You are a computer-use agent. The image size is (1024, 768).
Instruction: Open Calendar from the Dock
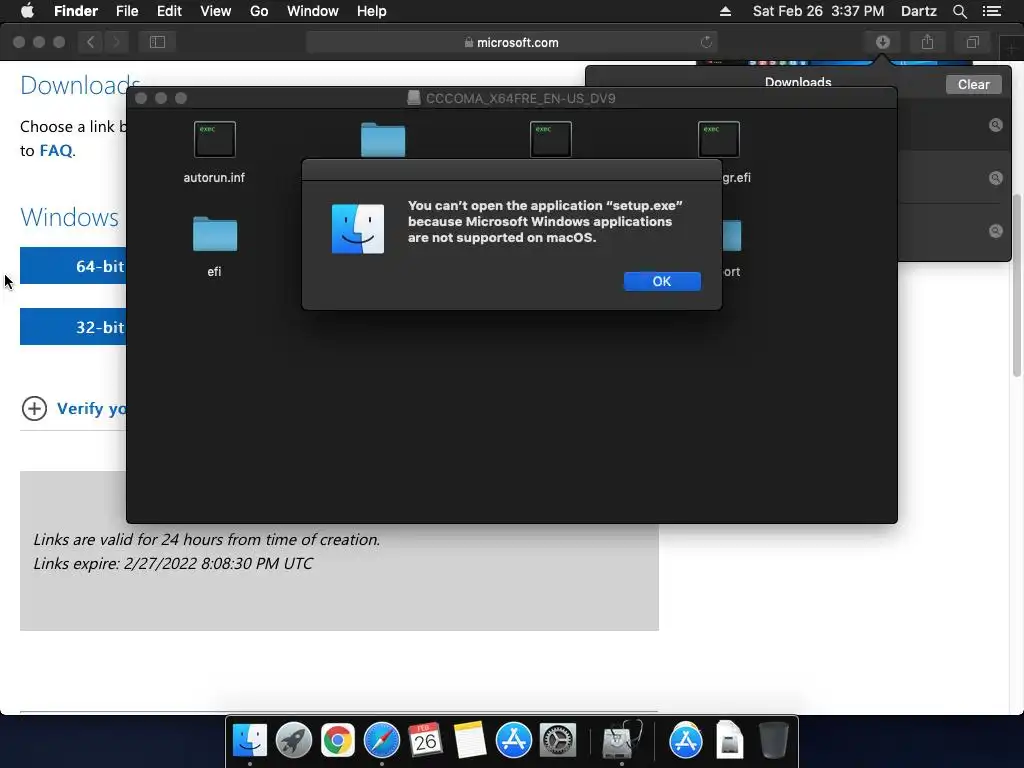[425, 741]
